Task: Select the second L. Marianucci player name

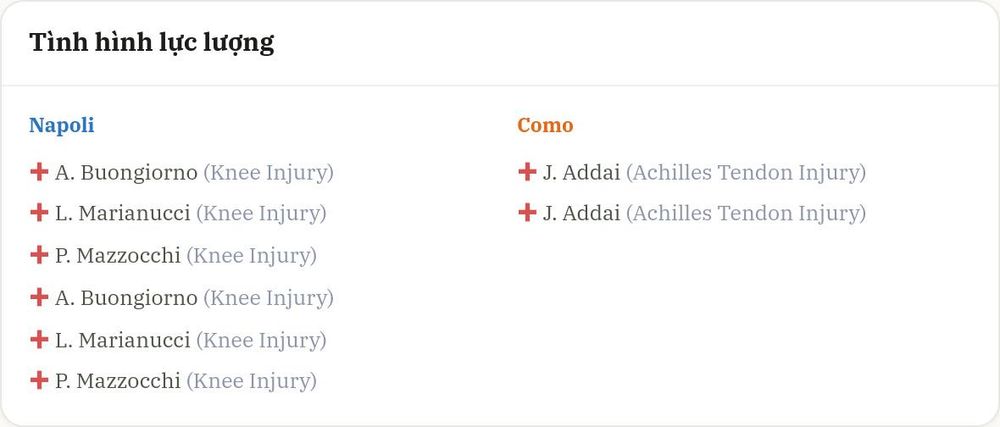Action: (122, 340)
